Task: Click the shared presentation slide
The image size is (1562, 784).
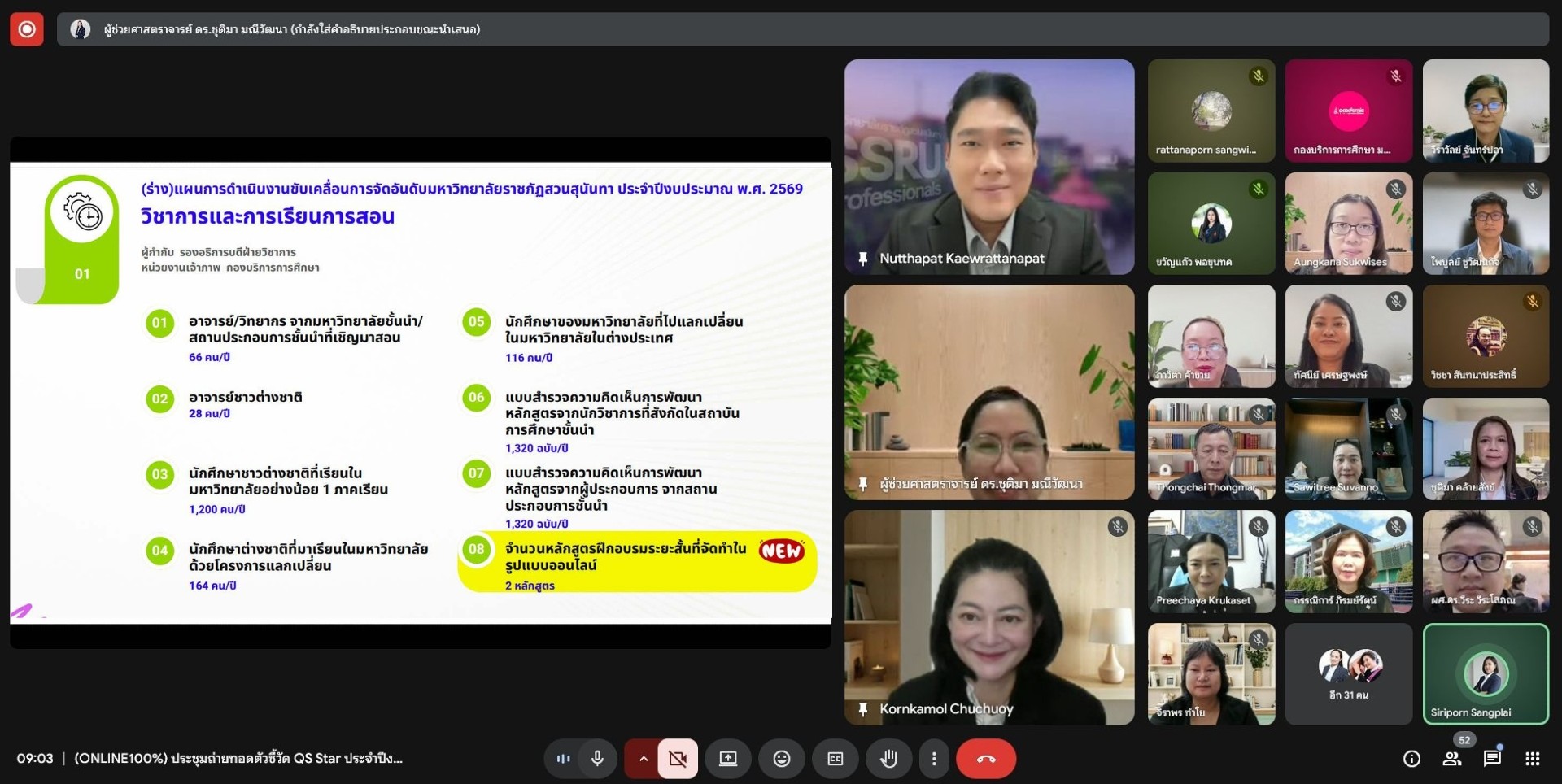Action: [421, 393]
